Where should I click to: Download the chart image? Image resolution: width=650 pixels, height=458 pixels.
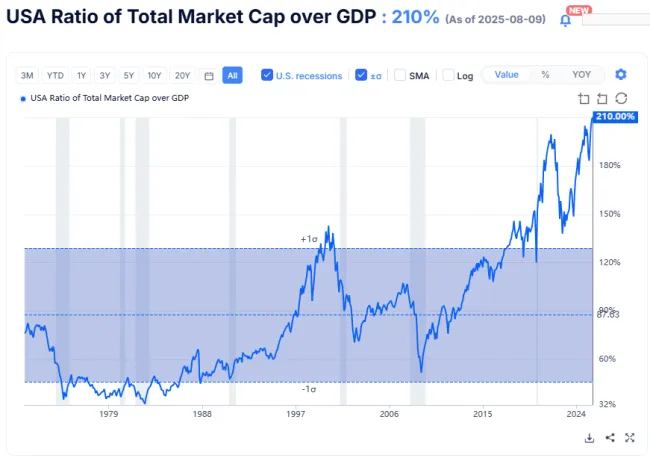click(590, 438)
